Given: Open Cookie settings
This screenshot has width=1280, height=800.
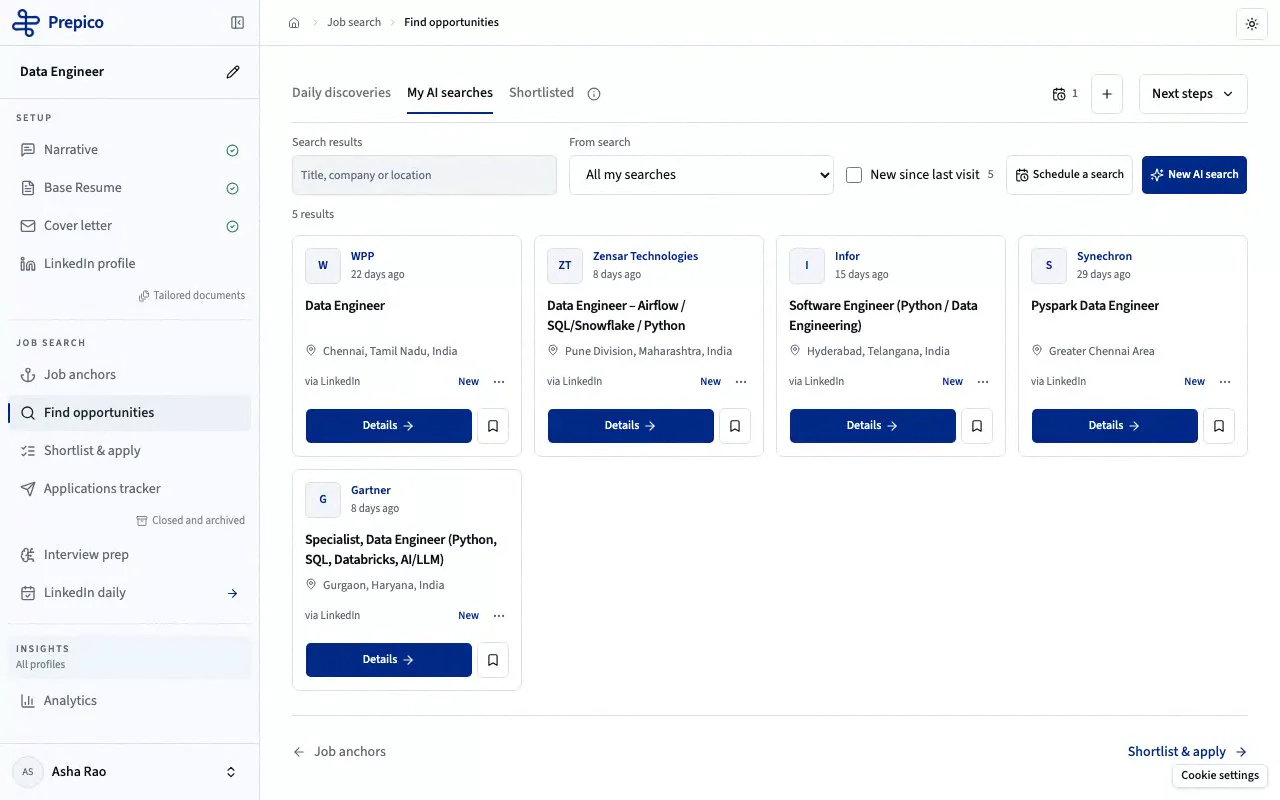Looking at the screenshot, I should [1220, 776].
